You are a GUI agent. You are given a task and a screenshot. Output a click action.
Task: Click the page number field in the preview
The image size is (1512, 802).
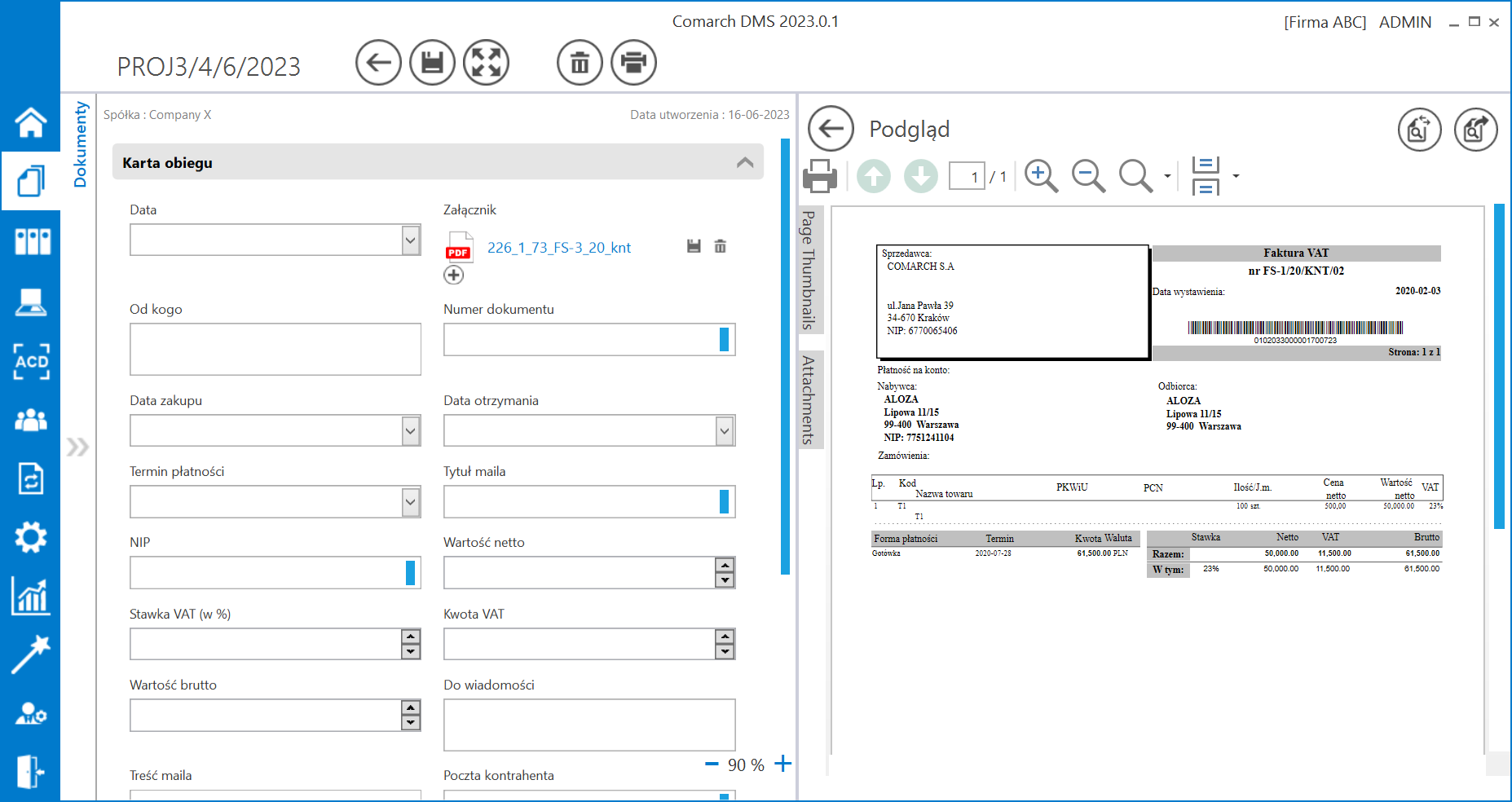click(x=967, y=177)
